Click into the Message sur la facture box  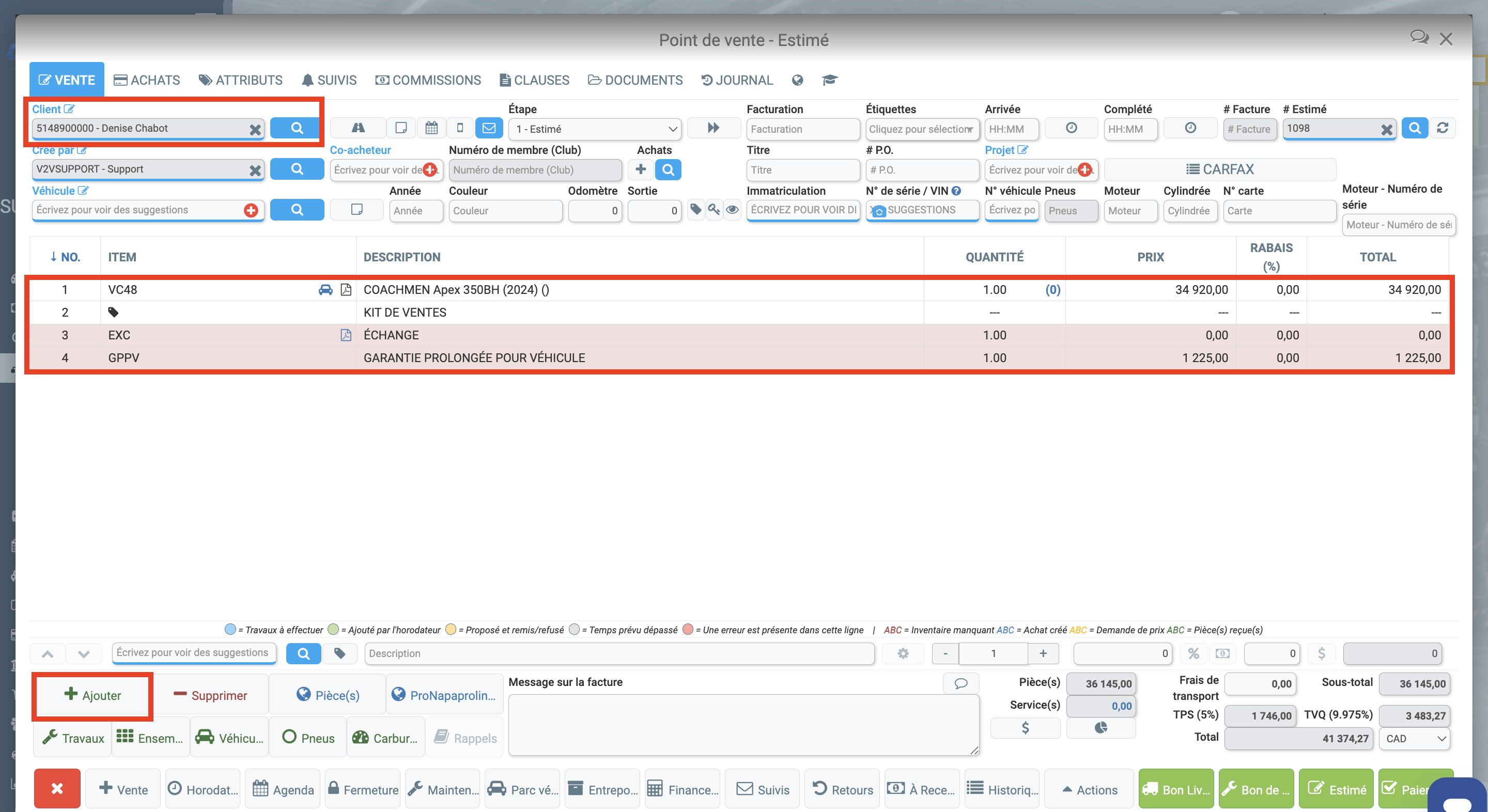pyautogui.click(x=743, y=724)
